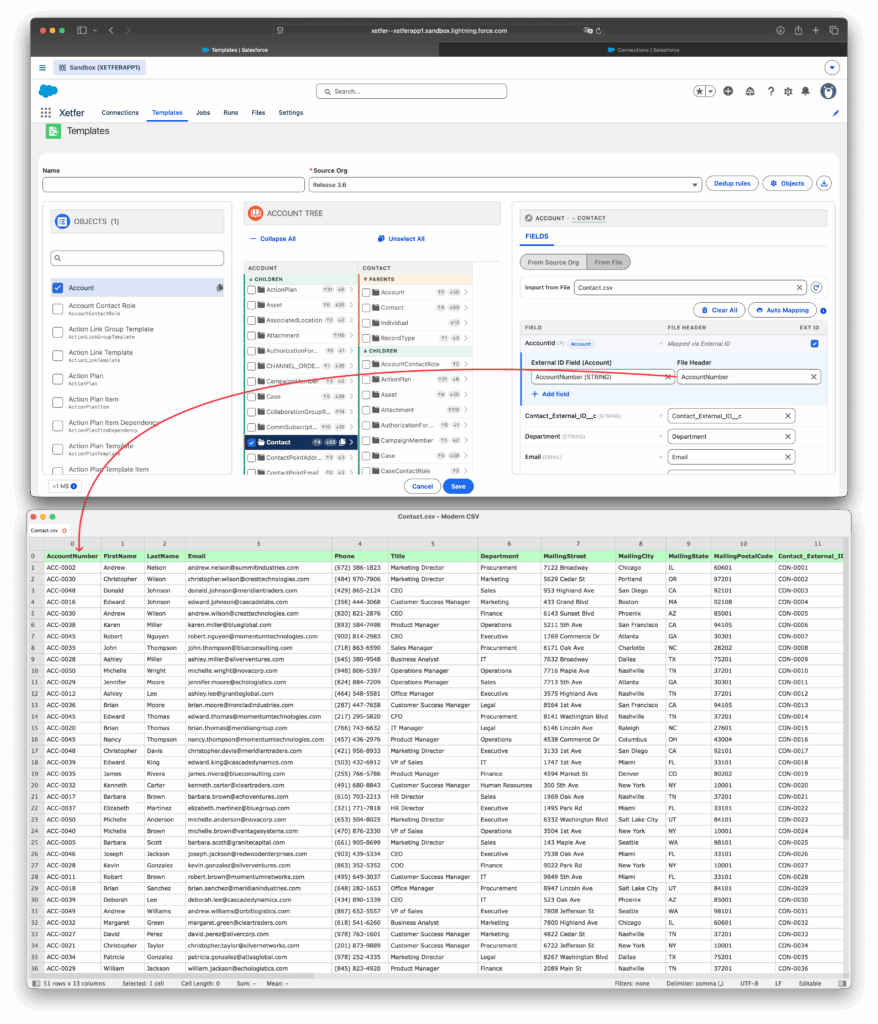The width and height of the screenshot is (878, 1024).
Task: Click the copy icon on the selected Contact tree row
Action: pos(342,442)
